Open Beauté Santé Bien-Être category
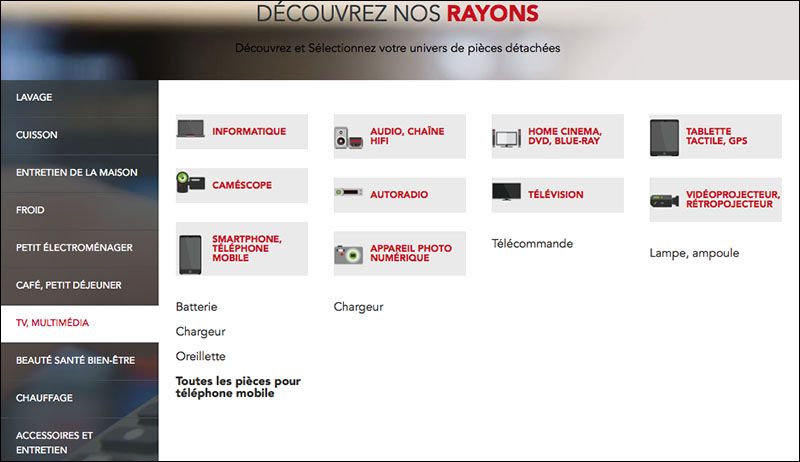Screen dimensions: 800x462 [x=75, y=360]
